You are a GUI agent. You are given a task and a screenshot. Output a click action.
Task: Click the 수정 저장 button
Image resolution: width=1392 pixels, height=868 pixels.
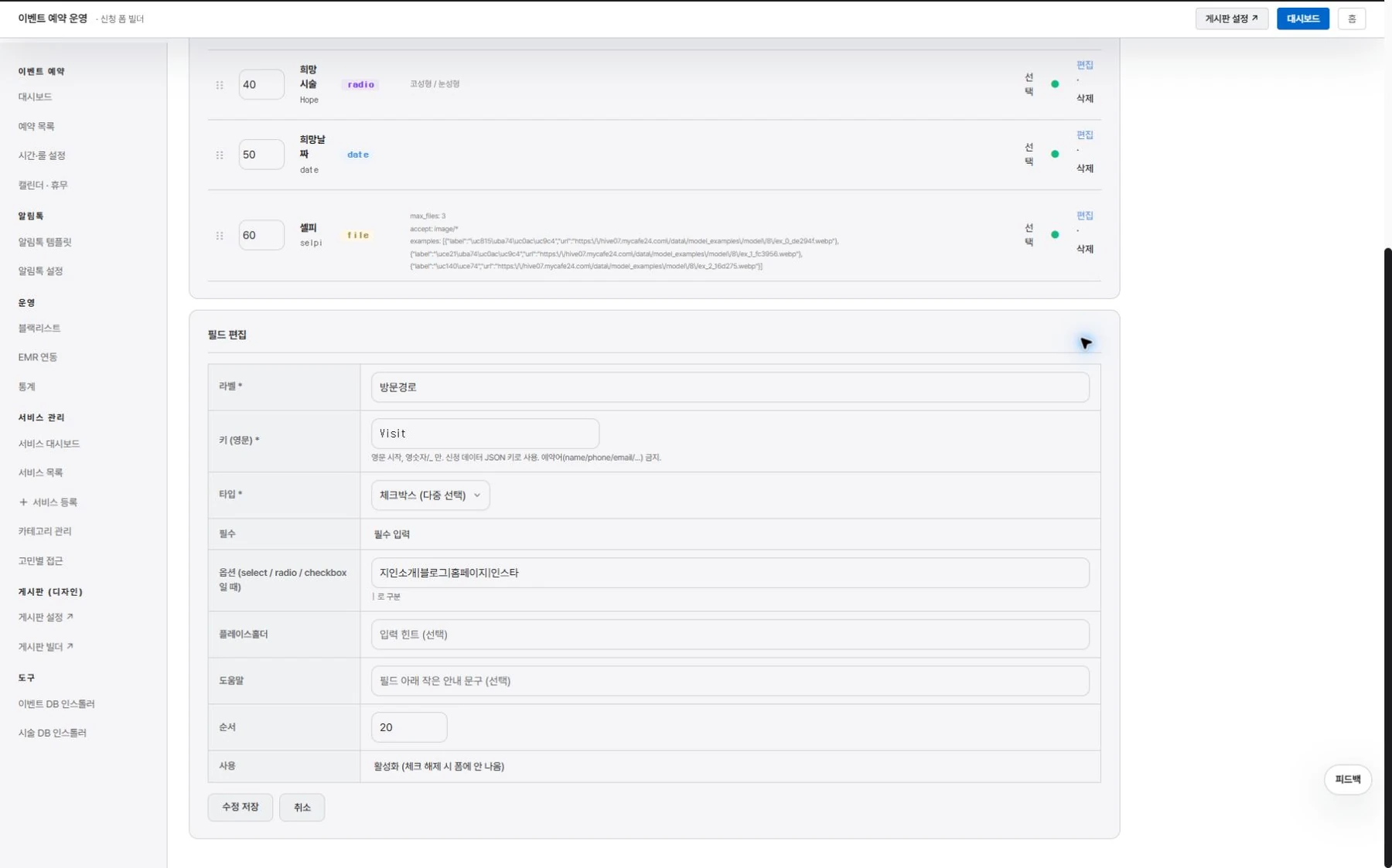240,807
